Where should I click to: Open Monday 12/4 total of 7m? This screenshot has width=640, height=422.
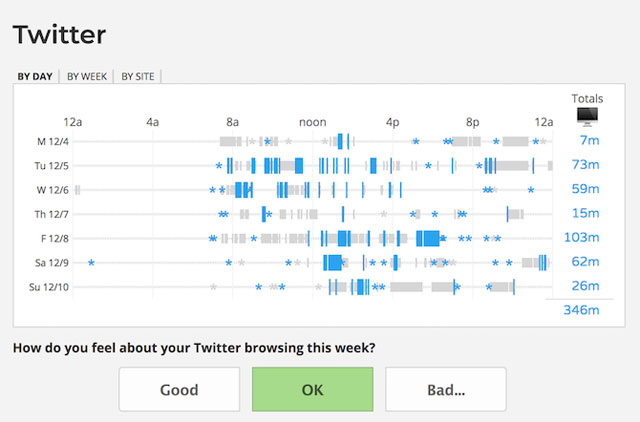tap(588, 141)
